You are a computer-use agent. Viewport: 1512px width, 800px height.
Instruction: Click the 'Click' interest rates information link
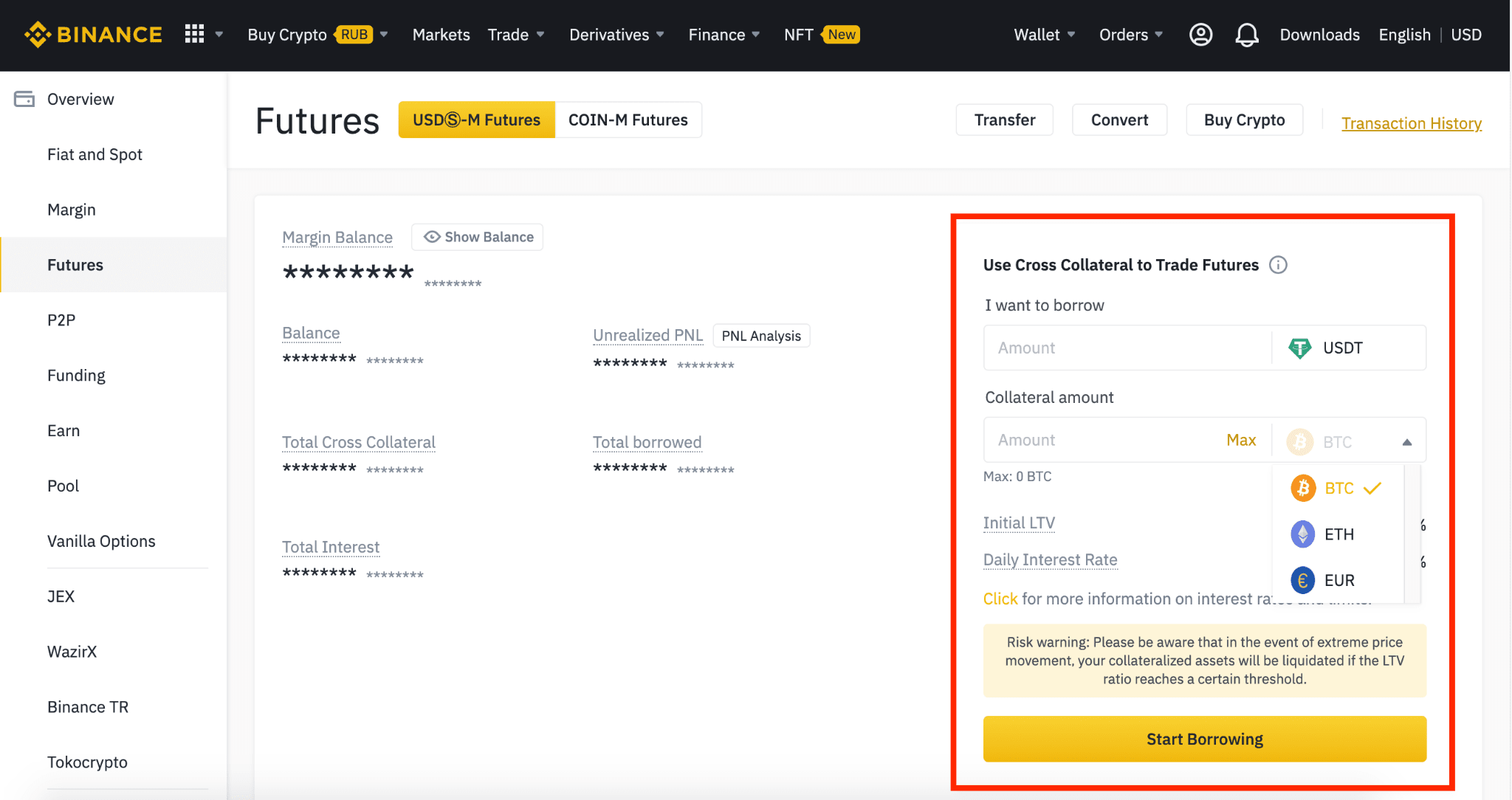1000,599
